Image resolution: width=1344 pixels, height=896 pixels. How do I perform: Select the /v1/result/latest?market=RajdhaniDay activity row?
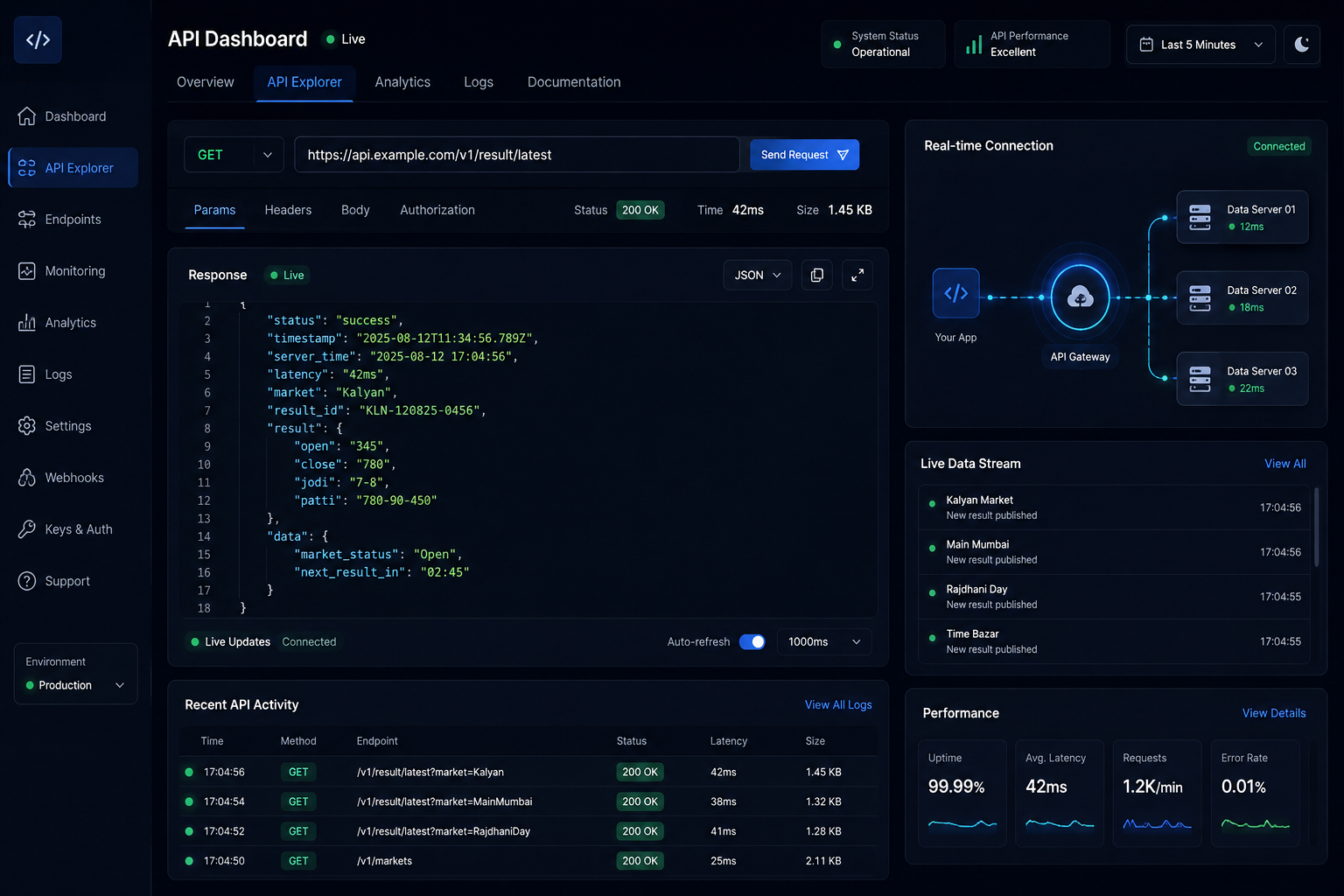click(528, 831)
